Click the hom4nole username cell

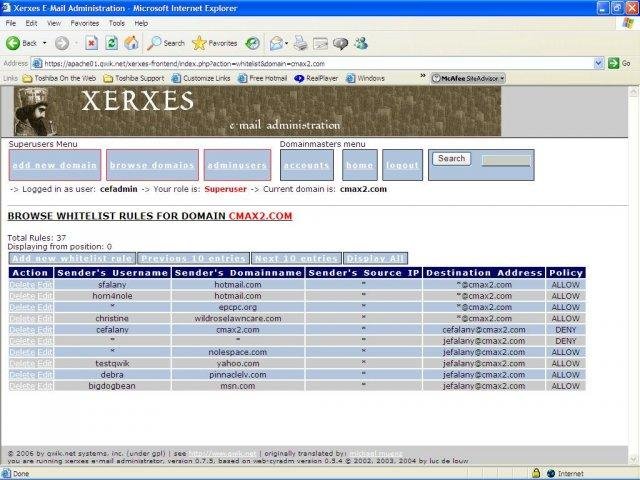click(112, 296)
